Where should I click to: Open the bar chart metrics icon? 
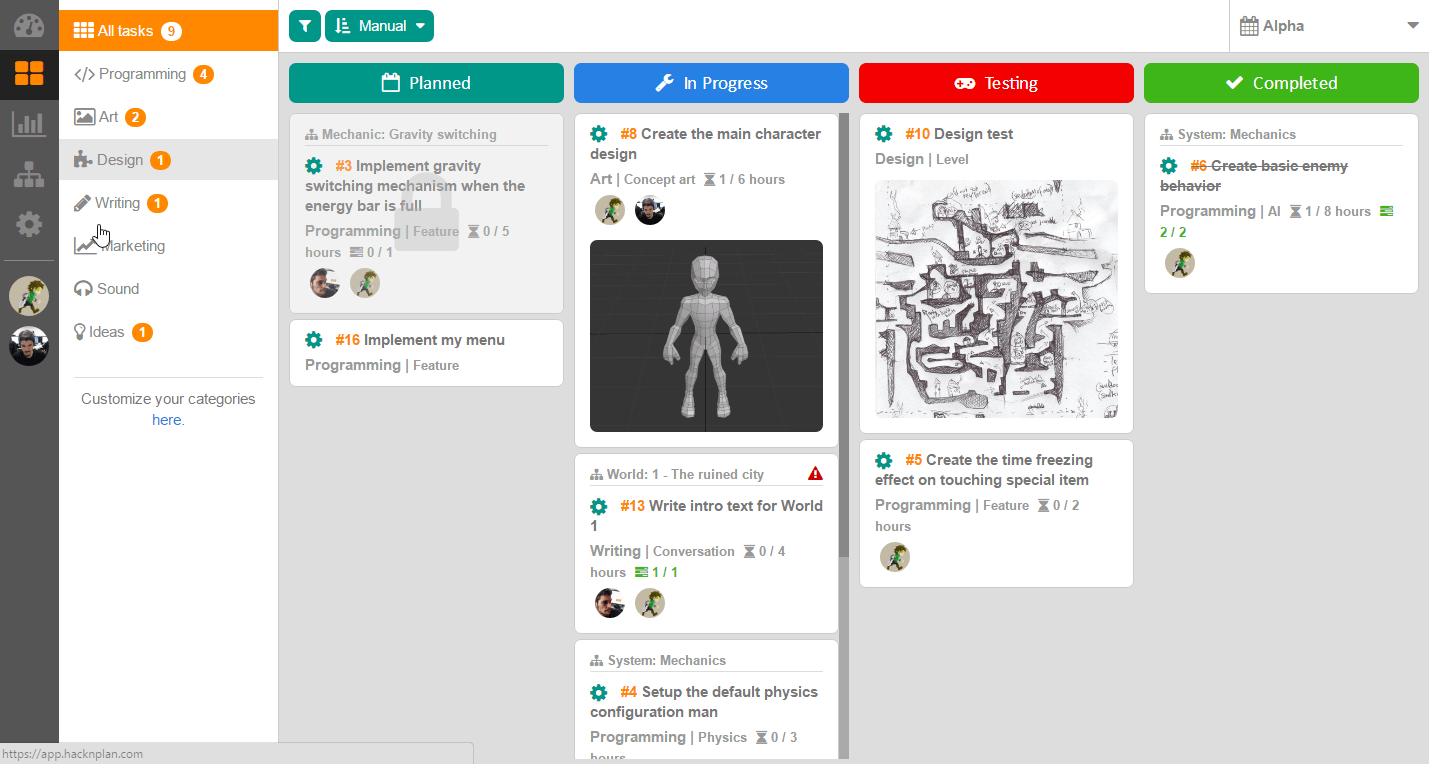click(29, 124)
